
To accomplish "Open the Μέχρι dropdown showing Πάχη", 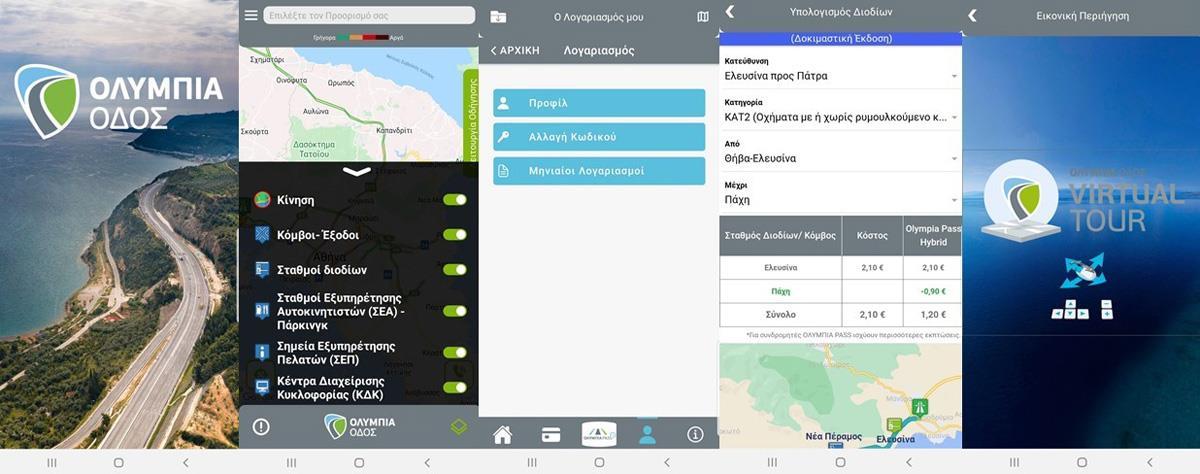I will (840, 199).
